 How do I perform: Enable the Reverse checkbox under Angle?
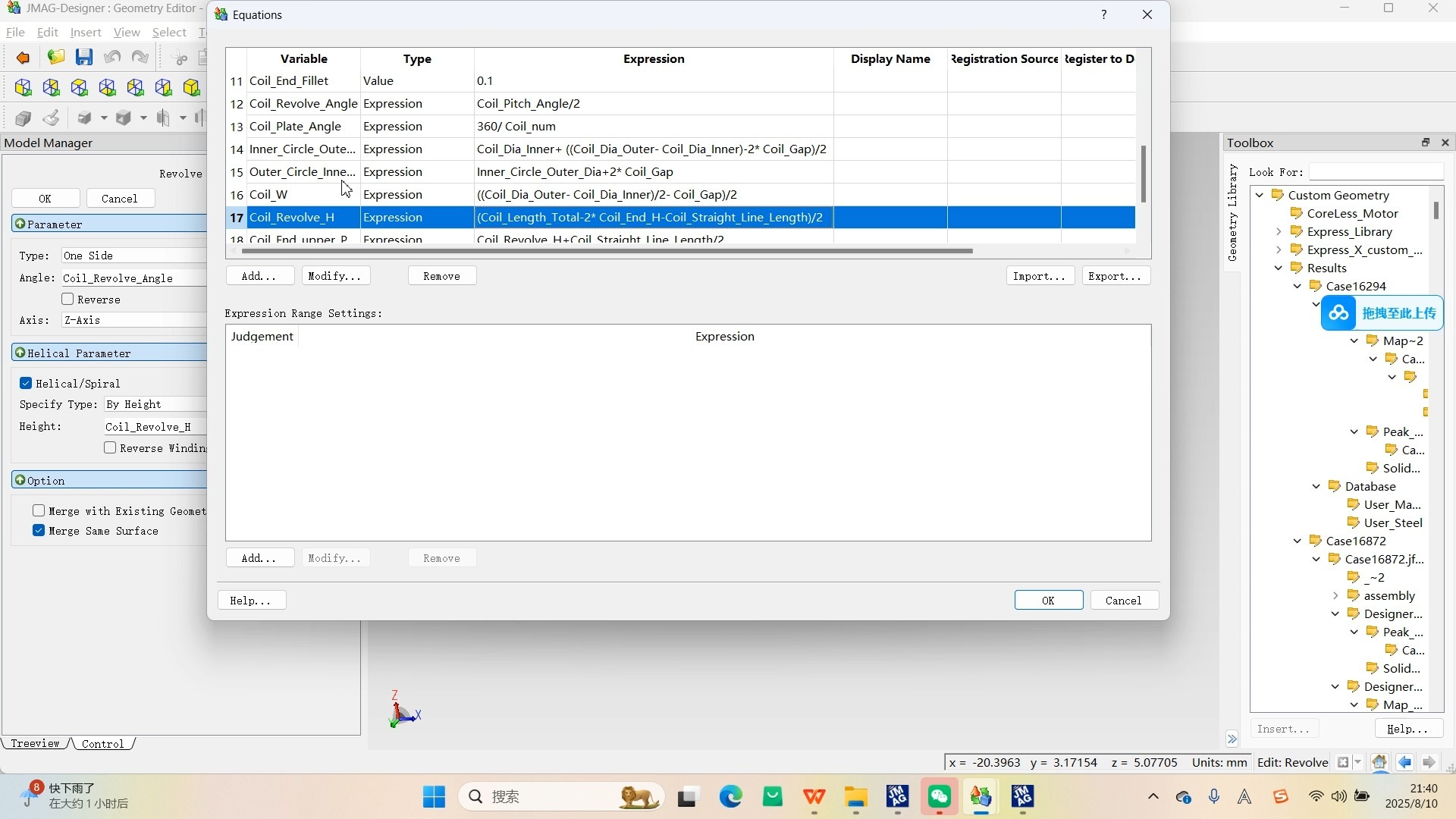[68, 300]
